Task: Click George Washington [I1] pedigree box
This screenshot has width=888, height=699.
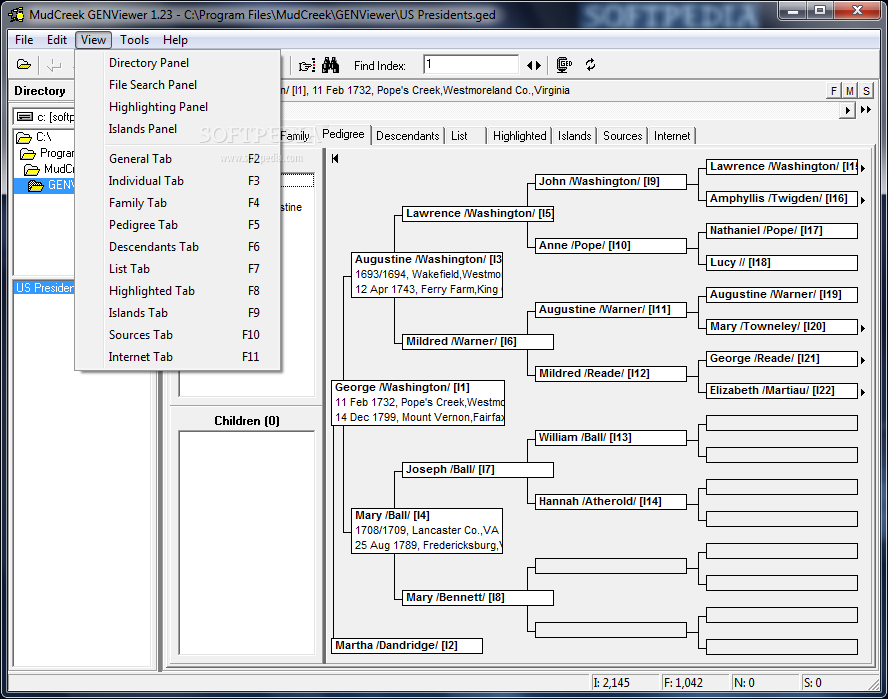Action: point(418,403)
